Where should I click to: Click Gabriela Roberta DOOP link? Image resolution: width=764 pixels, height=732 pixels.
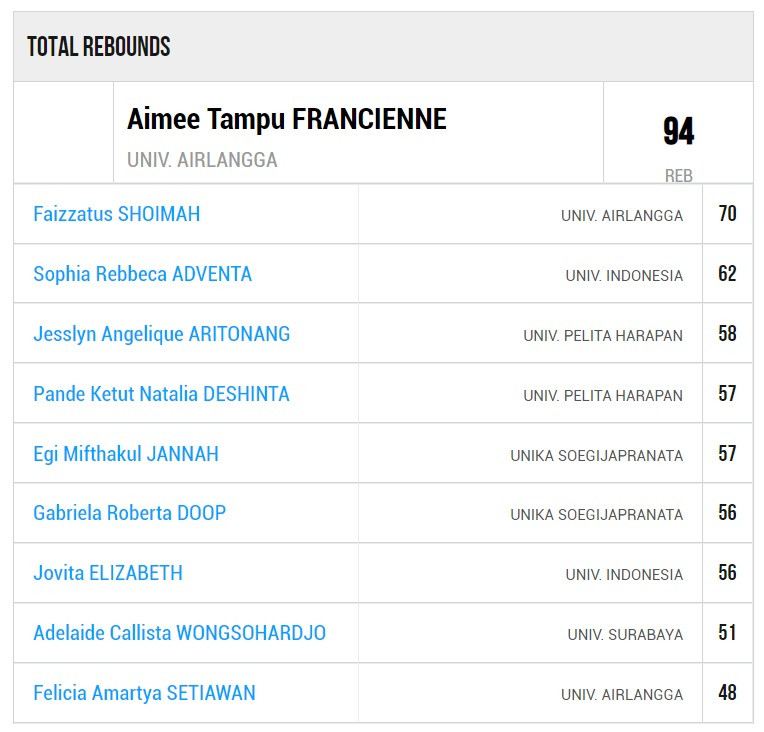(x=129, y=513)
